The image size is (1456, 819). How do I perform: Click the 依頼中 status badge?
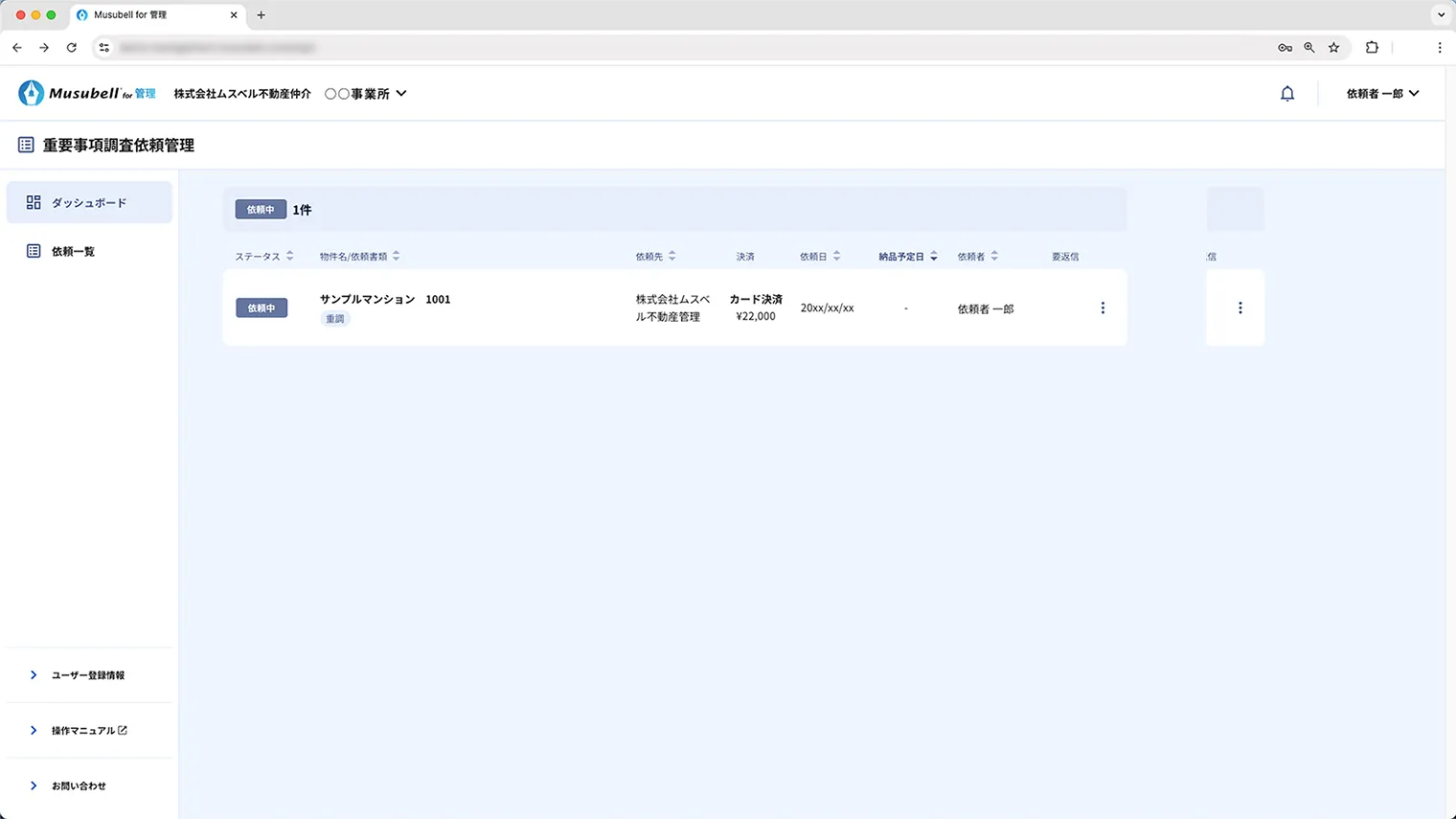click(x=262, y=307)
